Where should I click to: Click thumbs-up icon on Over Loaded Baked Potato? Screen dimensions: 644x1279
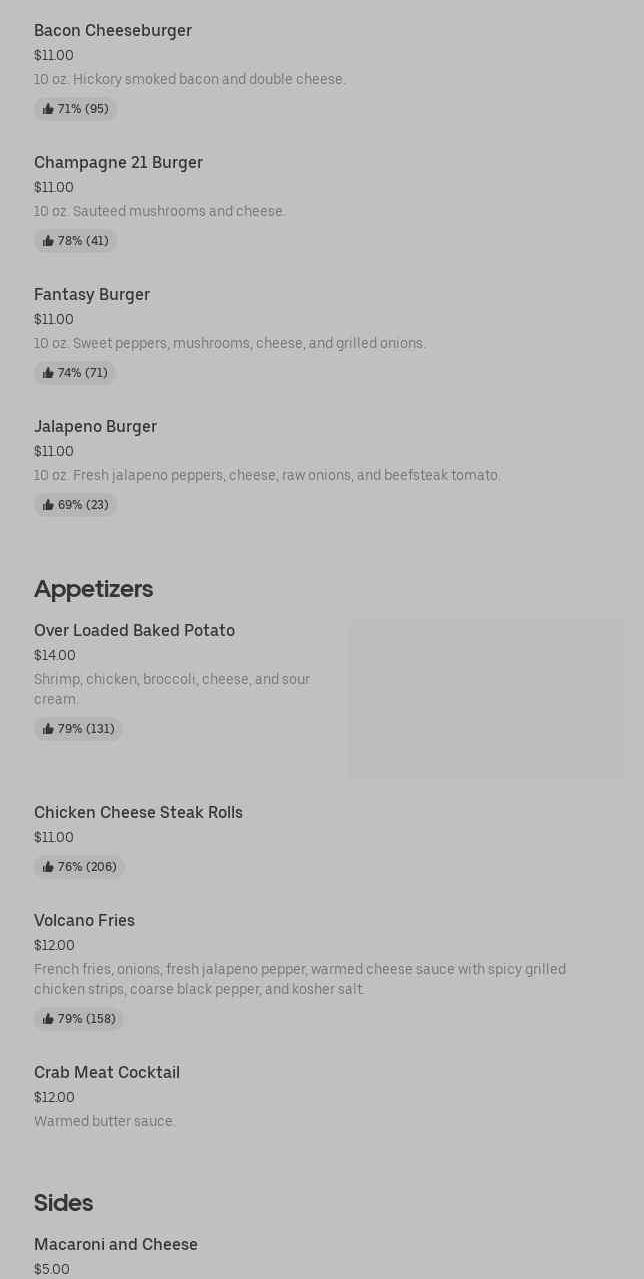point(48,729)
